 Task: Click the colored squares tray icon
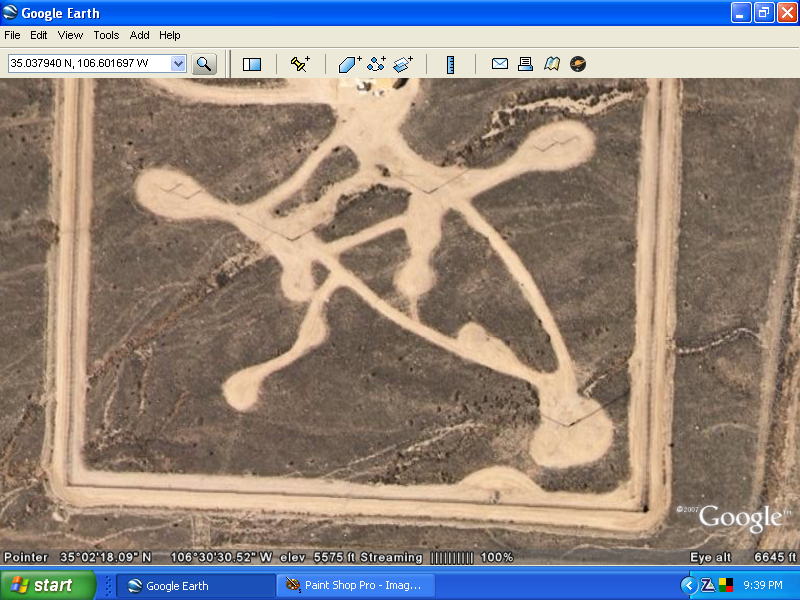[x=726, y=585]
